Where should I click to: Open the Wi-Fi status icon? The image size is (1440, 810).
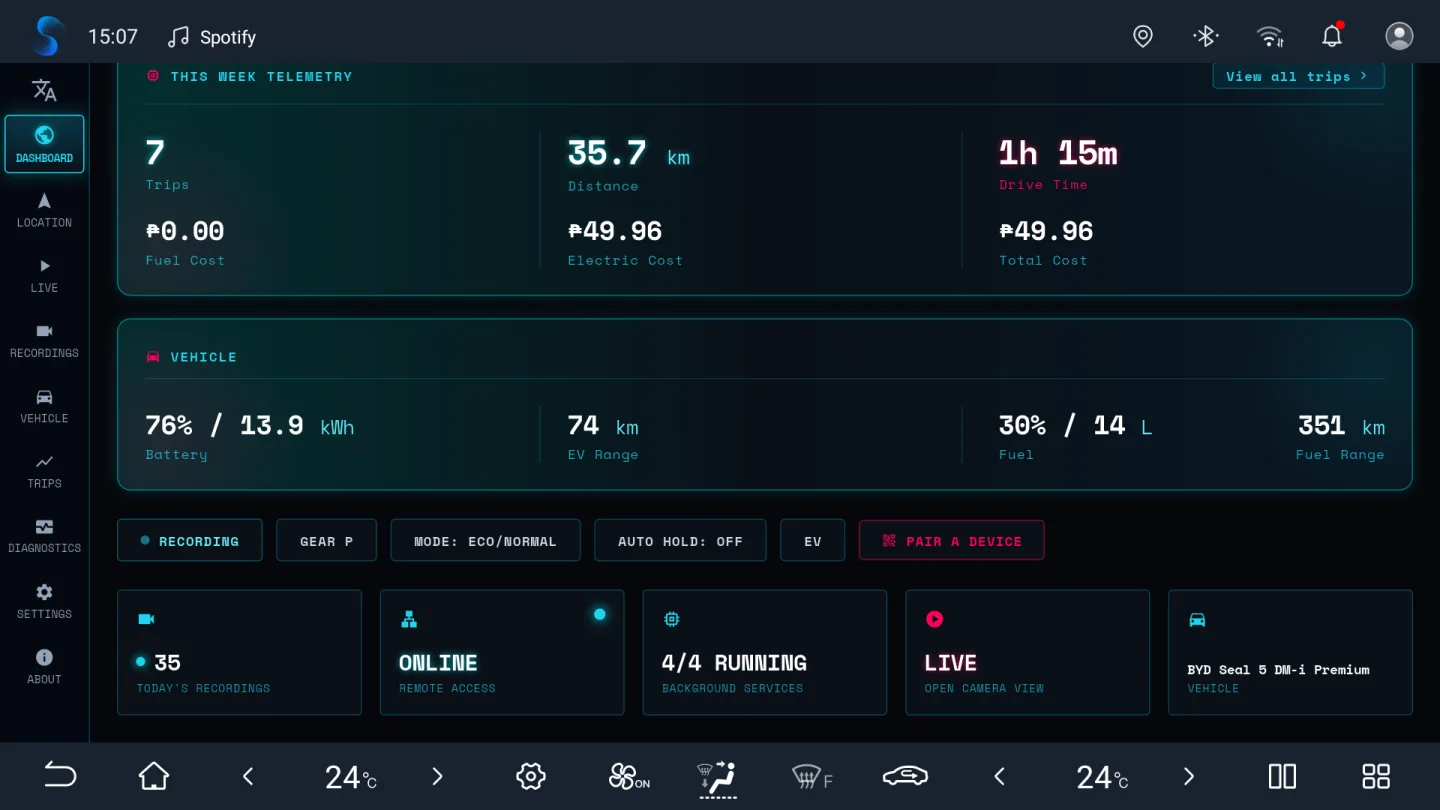coord(1270,37)
